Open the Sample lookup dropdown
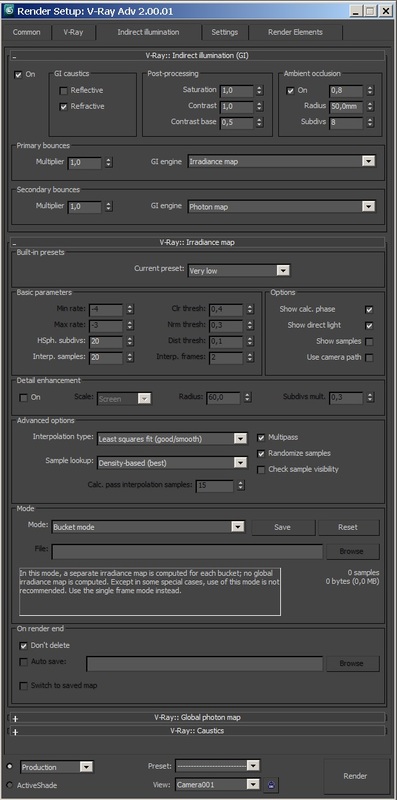397x800 pixels. (x=172, y=463)
